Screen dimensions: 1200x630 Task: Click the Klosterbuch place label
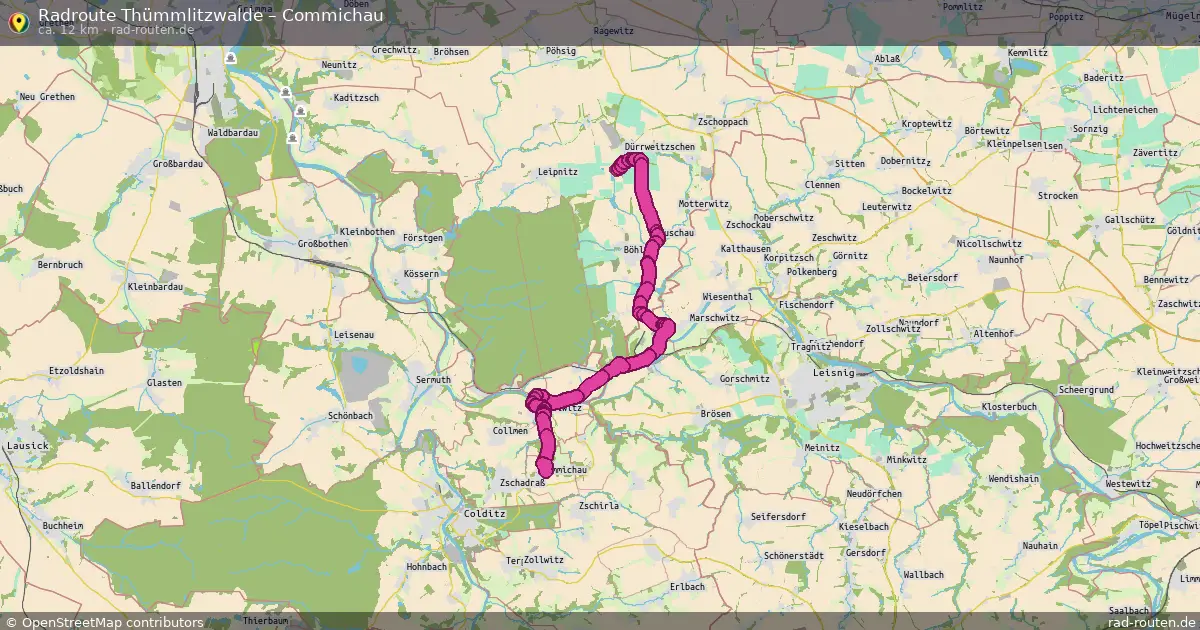click(1008, 407)
